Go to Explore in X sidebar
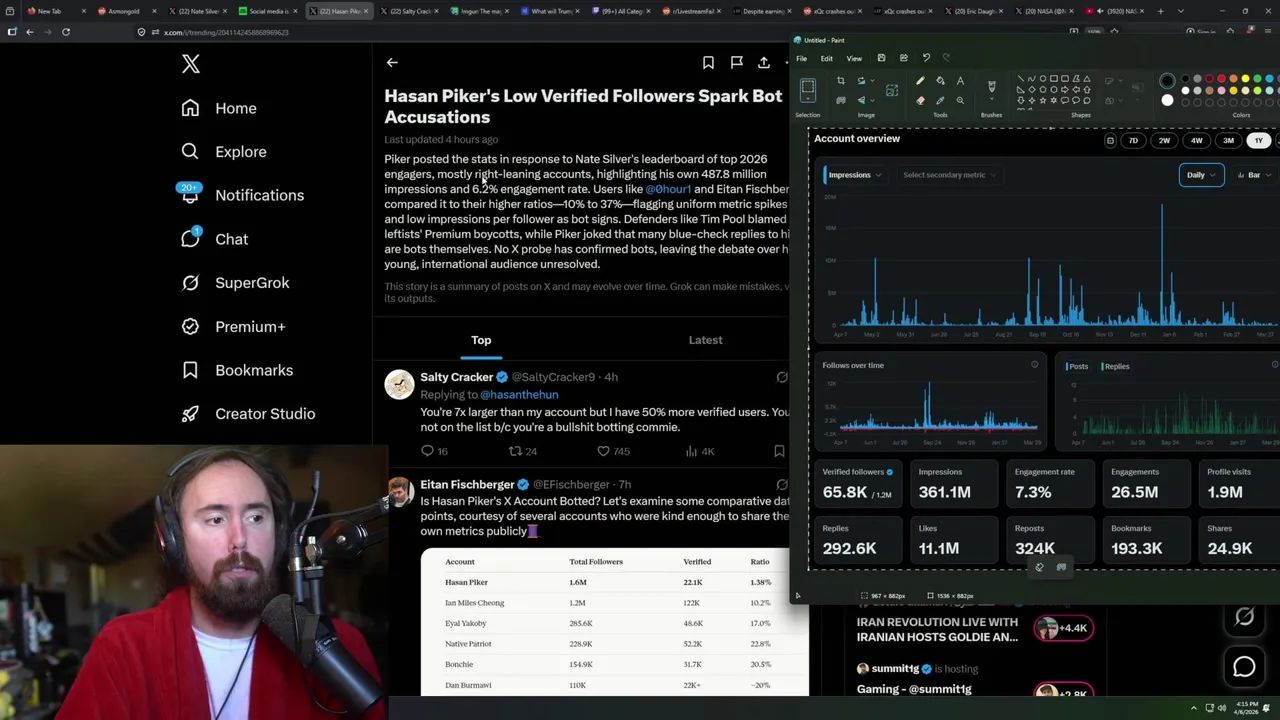Viewport: 1280px width, 720px height. click(240, 152)
